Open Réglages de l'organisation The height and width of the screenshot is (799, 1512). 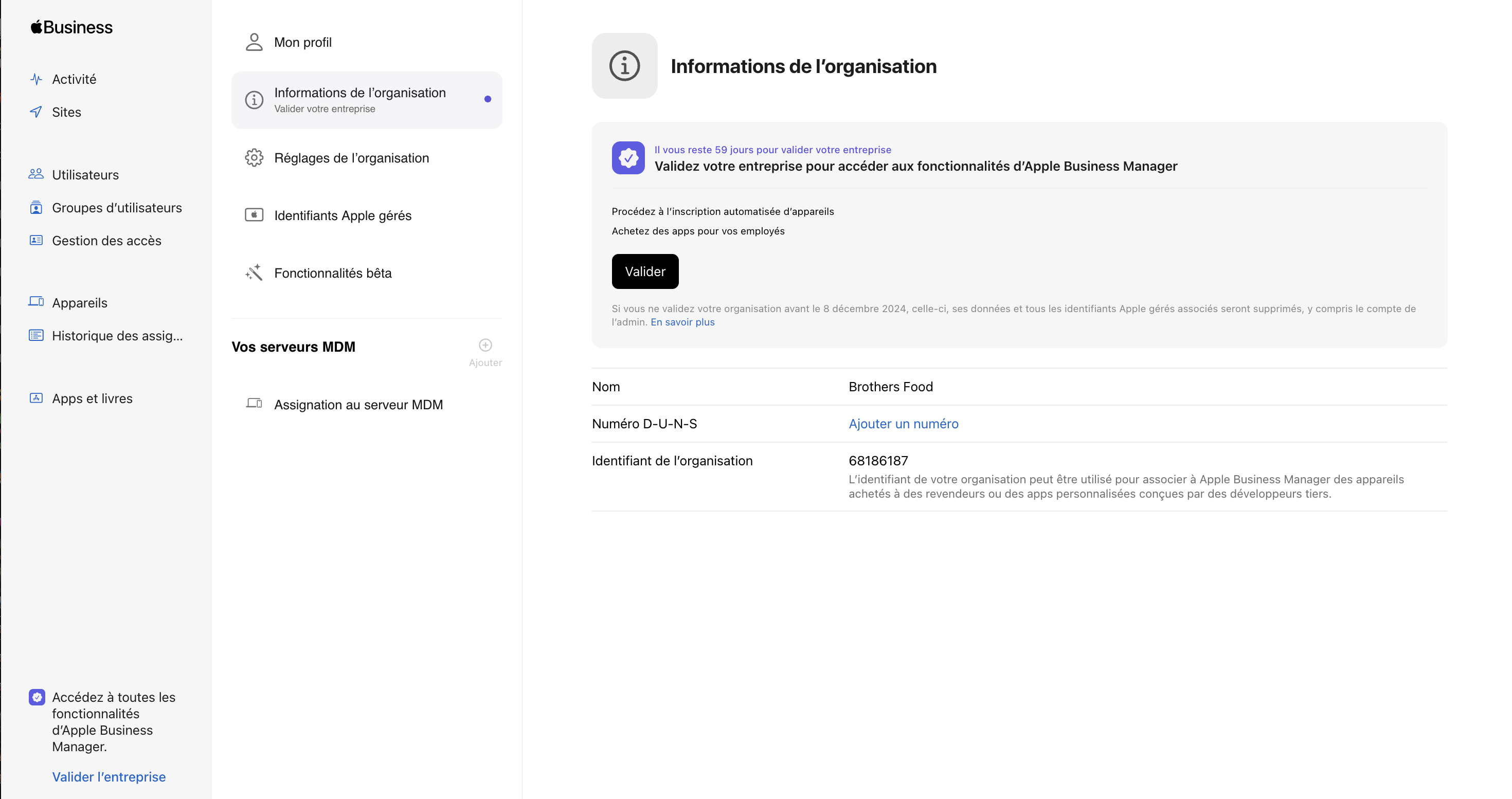tap(367, 158)
